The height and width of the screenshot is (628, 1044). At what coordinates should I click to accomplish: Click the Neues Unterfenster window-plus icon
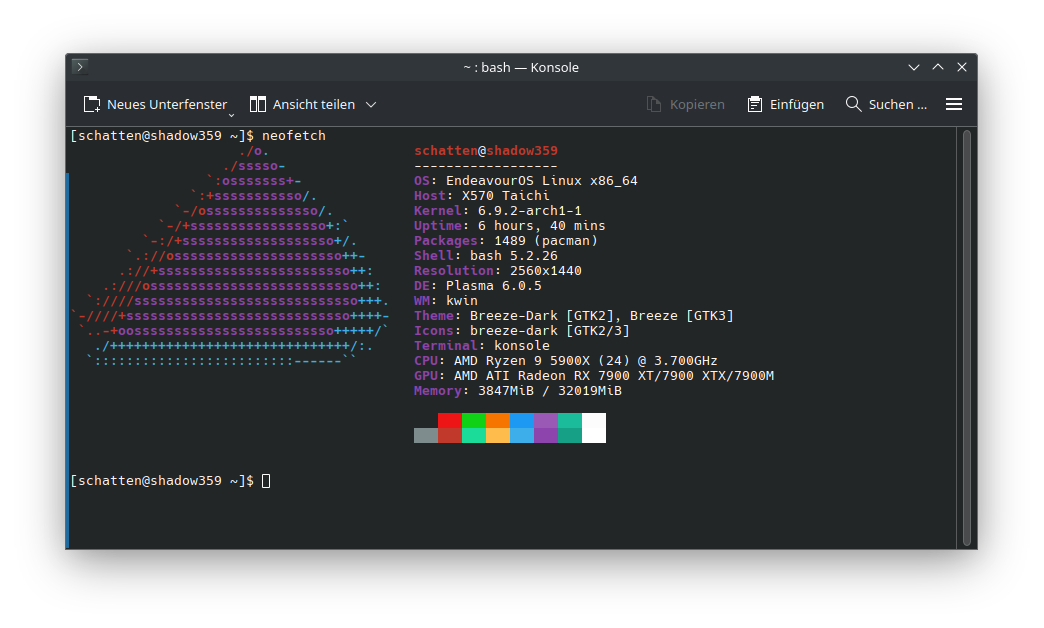(x=92, y=105)
